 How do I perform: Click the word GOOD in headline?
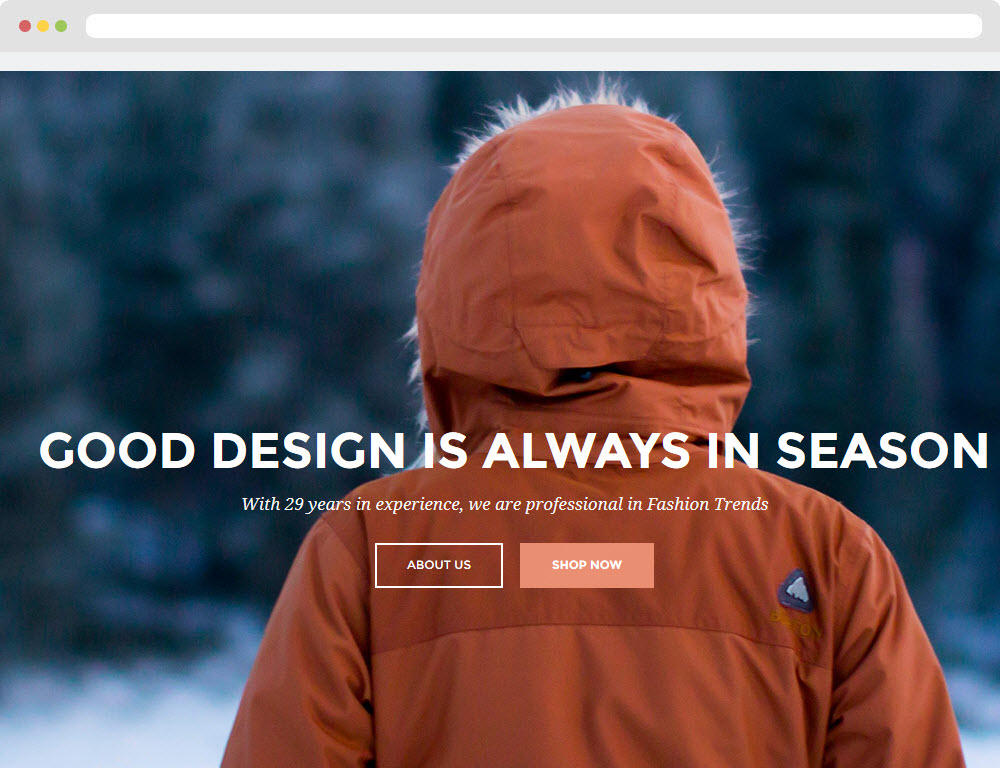click(x=117, y=450)
